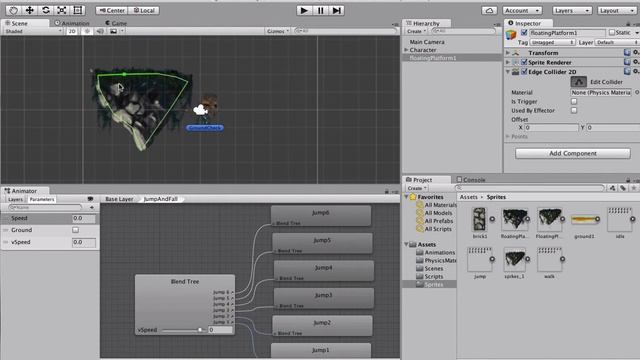This screenshot has width=640, height=360.
Task: Open Transform component help icon
Action: coord(627,53)
